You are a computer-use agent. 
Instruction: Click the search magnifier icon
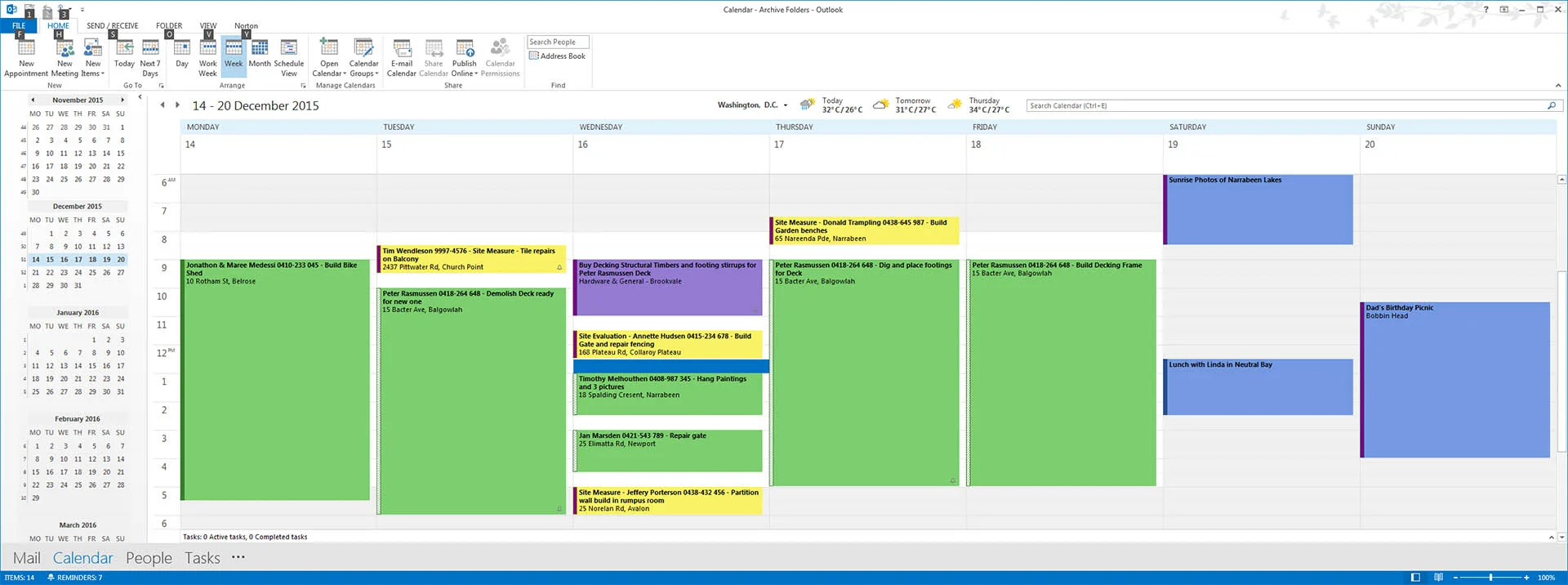coord(1552,105)
